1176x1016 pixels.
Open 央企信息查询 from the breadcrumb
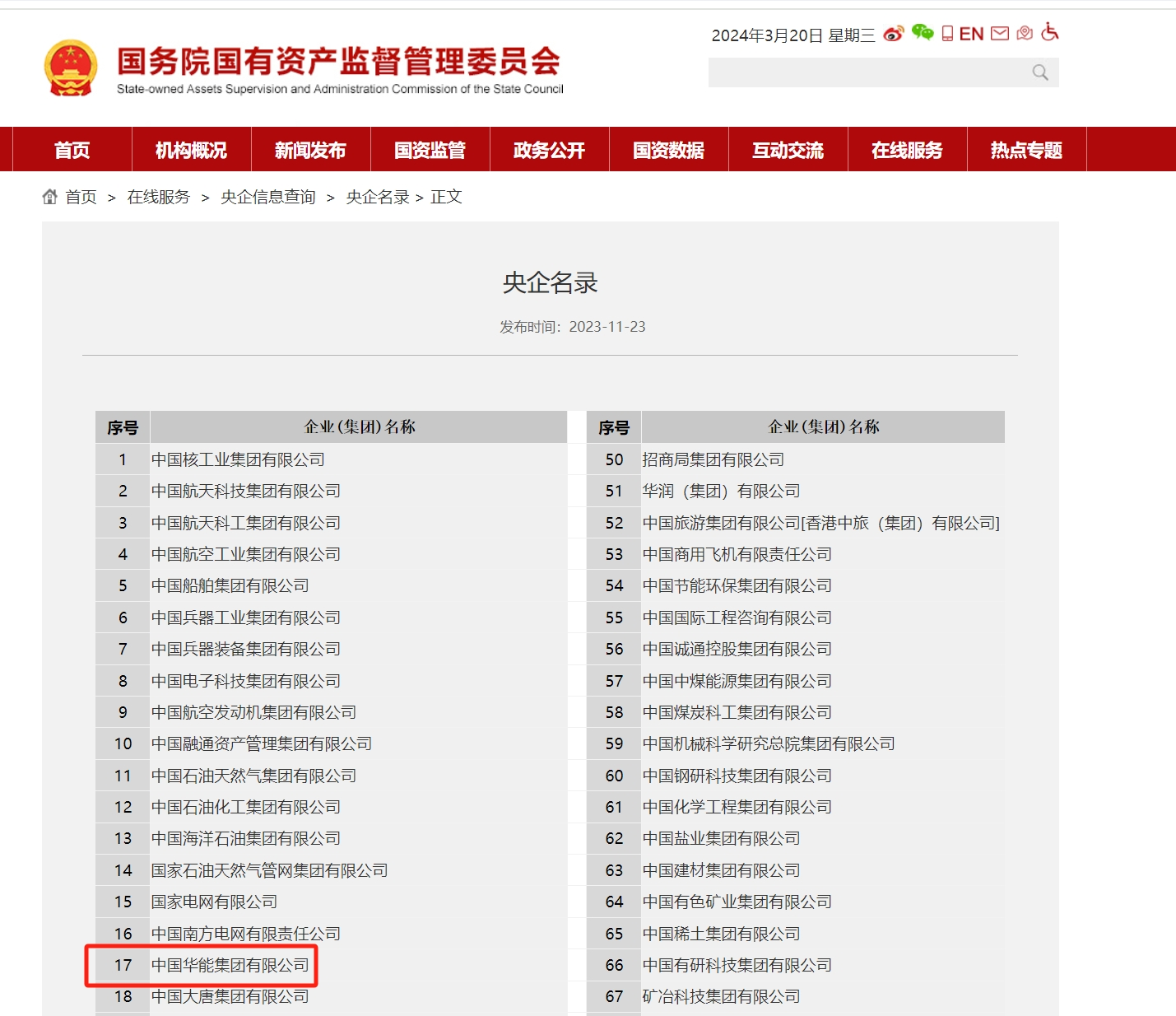tap(267, 197)
